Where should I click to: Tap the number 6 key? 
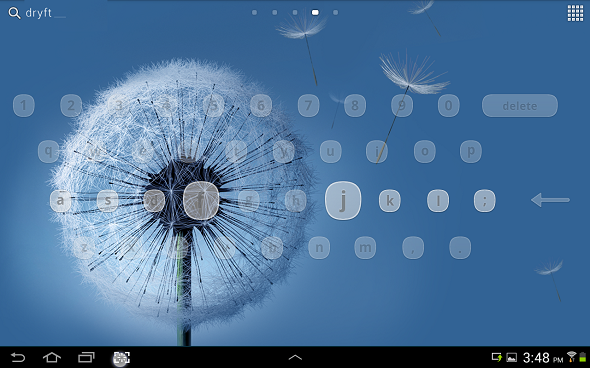(261, 106)
